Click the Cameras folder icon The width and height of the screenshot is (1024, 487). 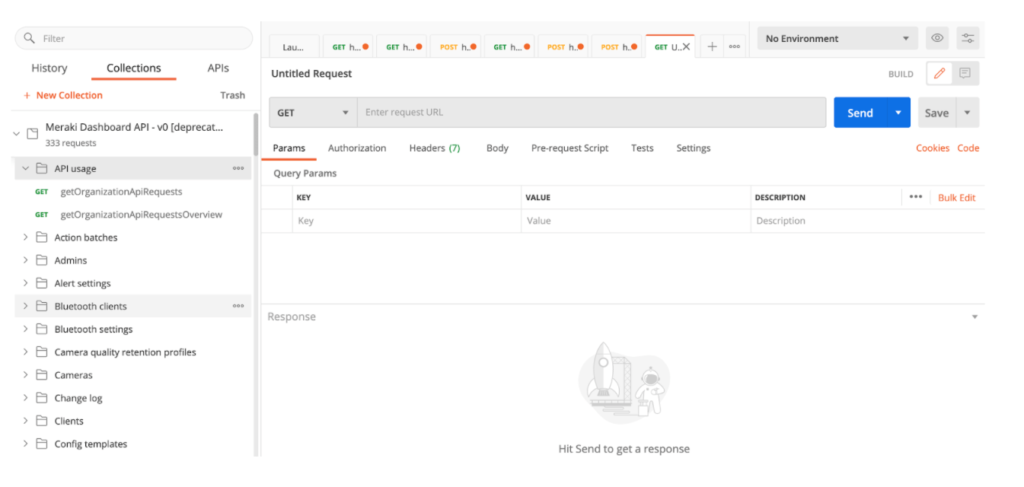(42, 375)
